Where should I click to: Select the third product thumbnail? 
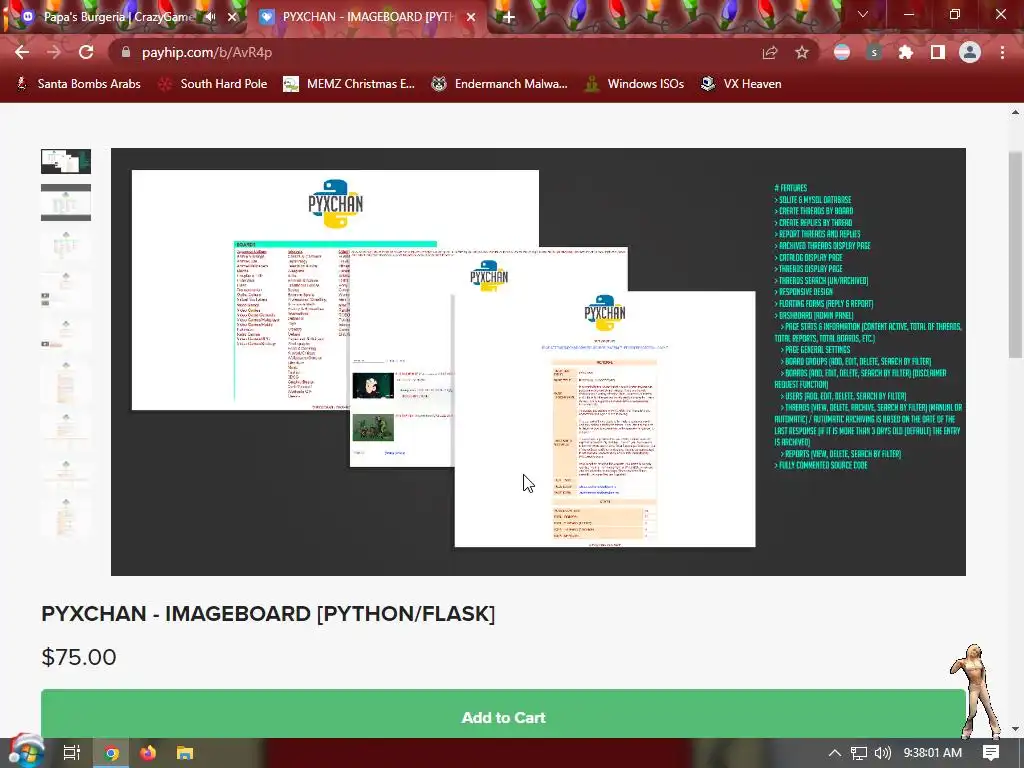coord(66,246)
